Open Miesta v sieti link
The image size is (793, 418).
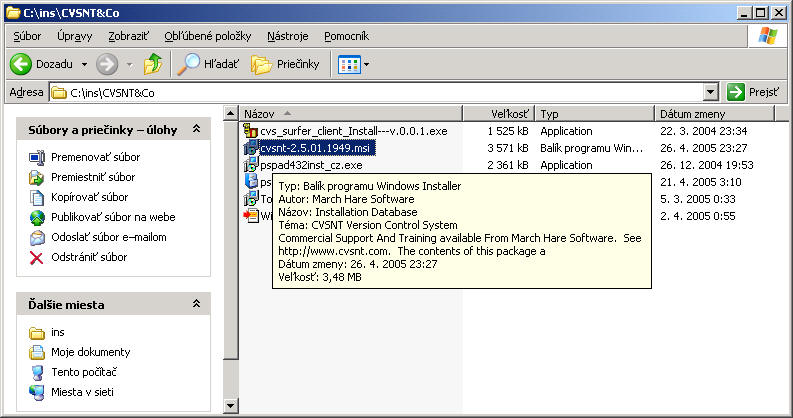point(82,392)
